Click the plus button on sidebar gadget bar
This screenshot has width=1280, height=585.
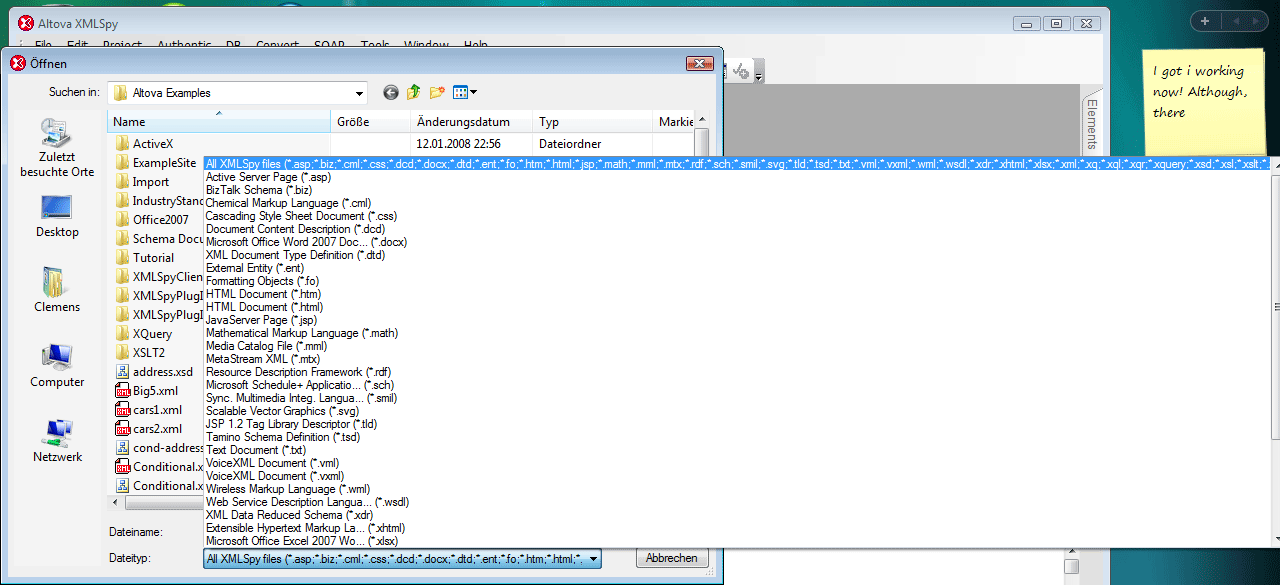coord(1205,21)
